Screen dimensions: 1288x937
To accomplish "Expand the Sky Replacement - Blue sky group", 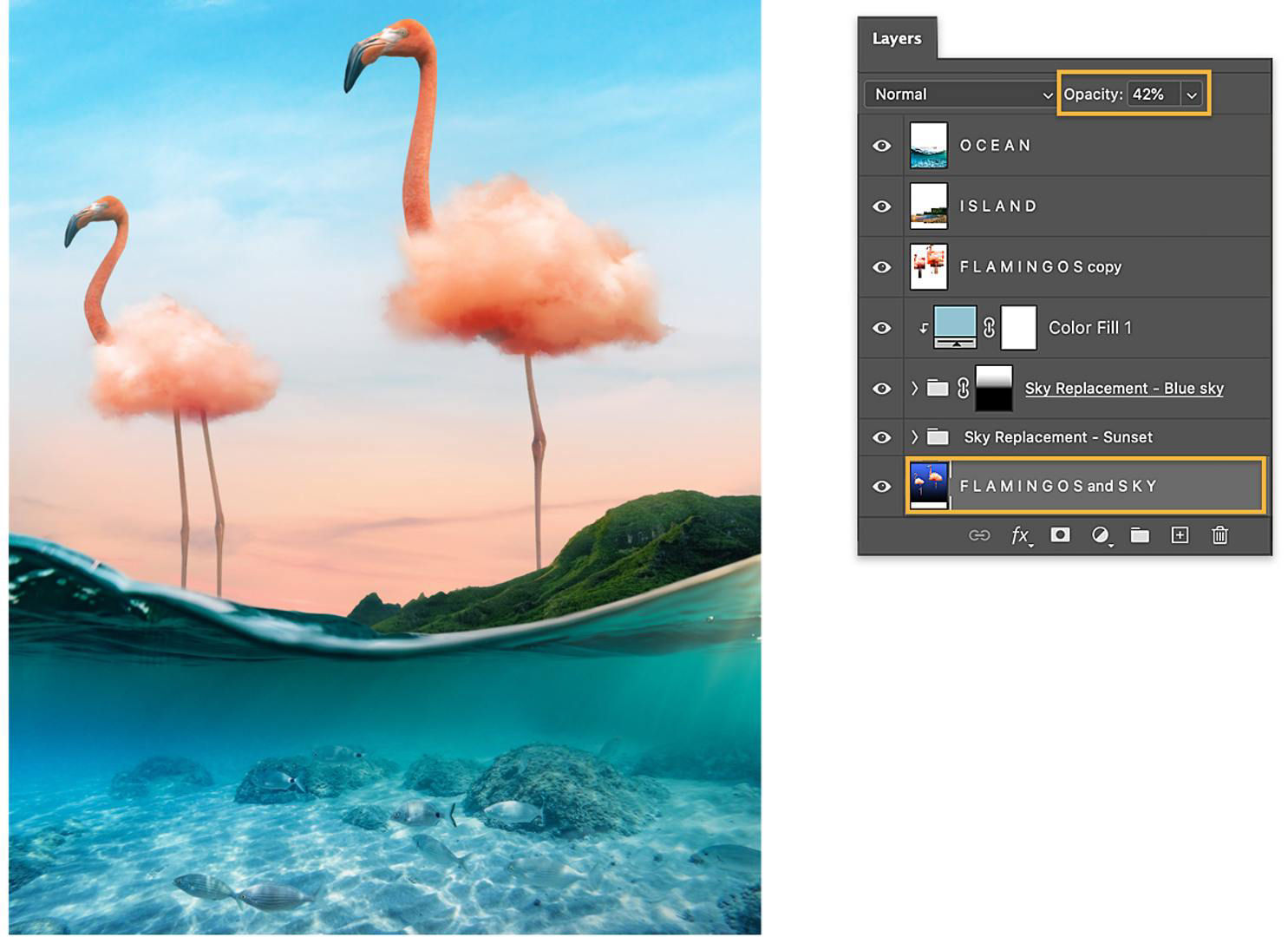I will tap(915, 388).
